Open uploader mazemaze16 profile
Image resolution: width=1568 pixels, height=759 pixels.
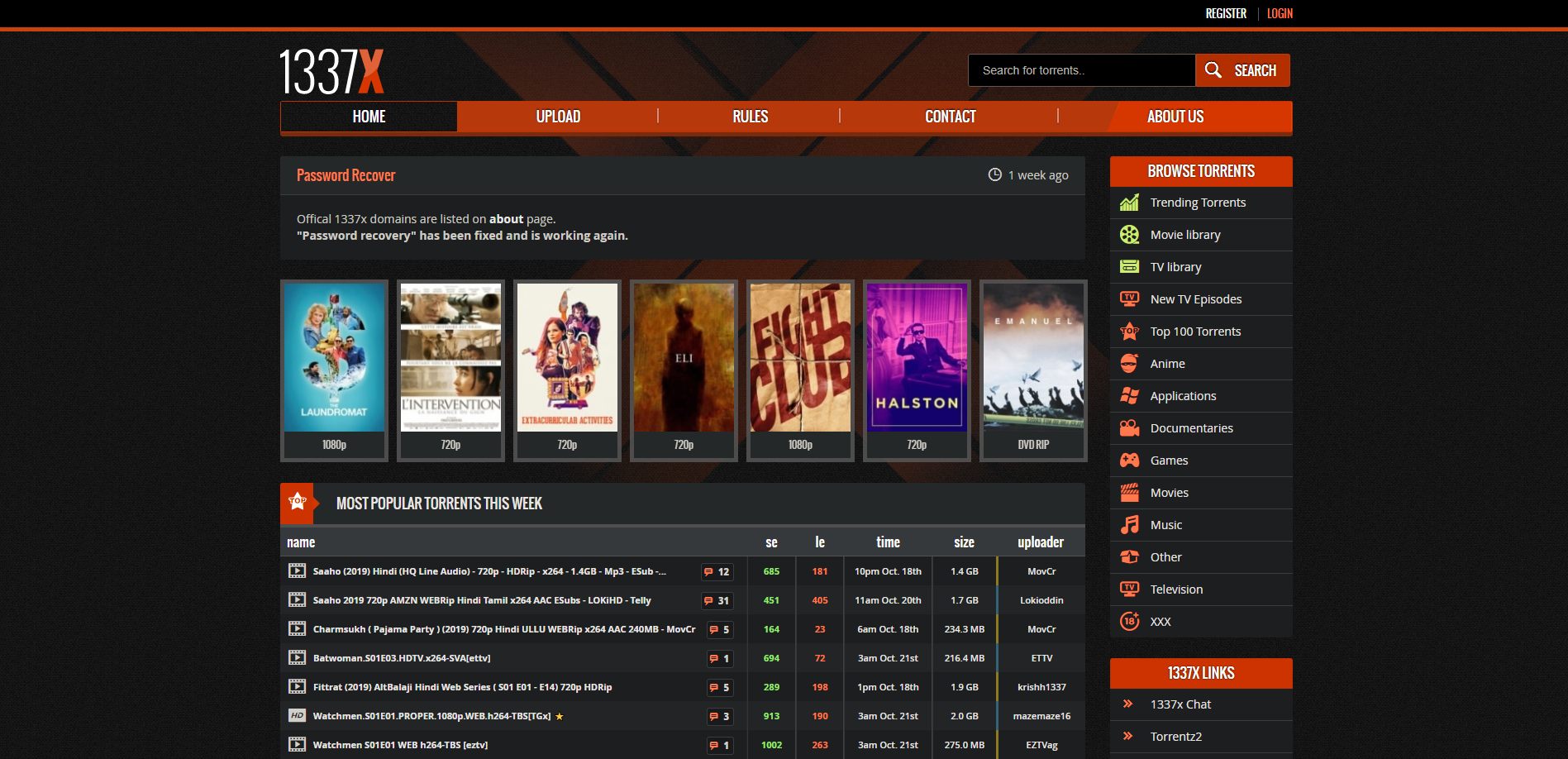pyautogui.click(x=1041, y=716)
